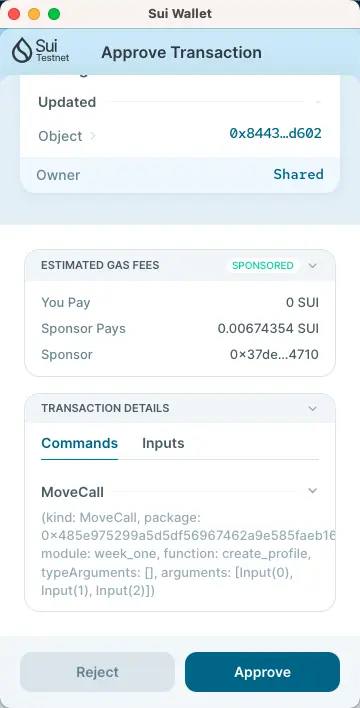Select the Commands tab
Viewport: 360px width, 708px height.
pyautogui.click(x=79, y=443)
